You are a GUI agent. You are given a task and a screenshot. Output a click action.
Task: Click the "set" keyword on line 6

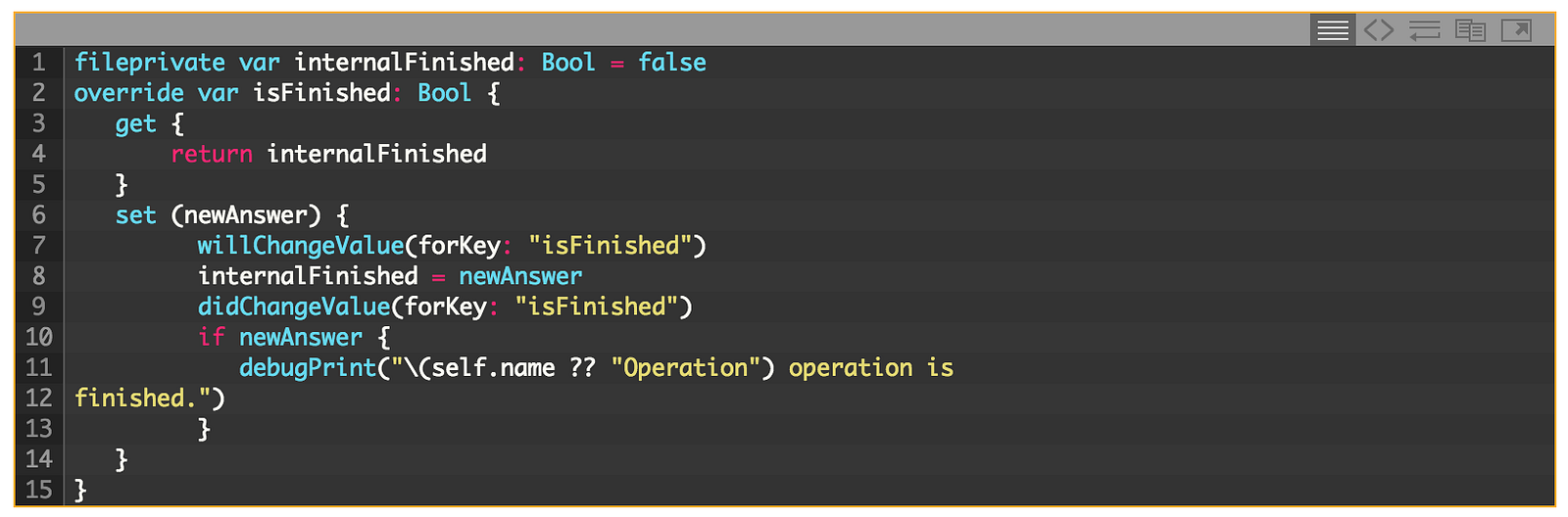(x=135, y=215)
